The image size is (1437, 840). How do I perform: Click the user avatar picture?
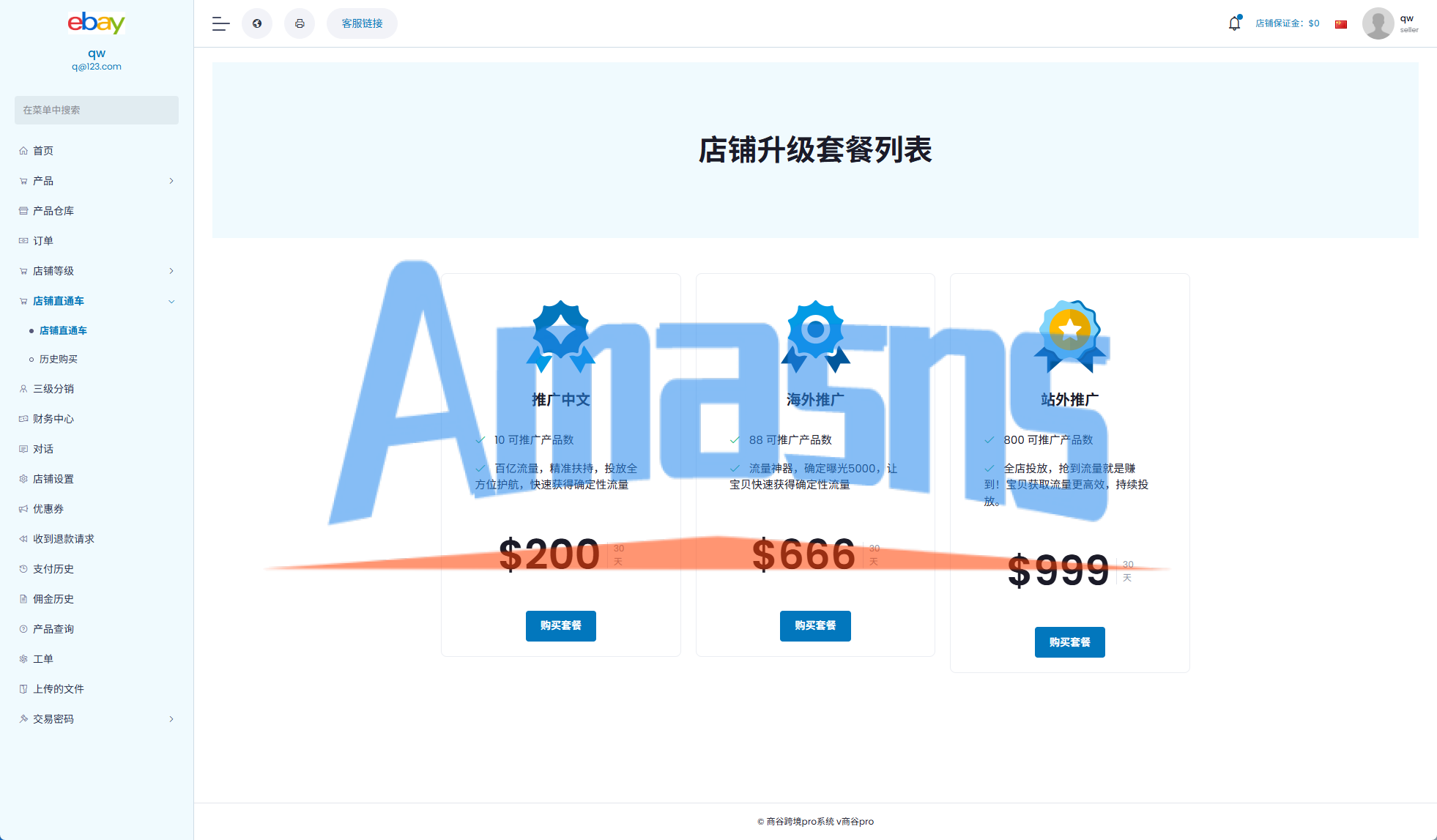(1378, 23)
